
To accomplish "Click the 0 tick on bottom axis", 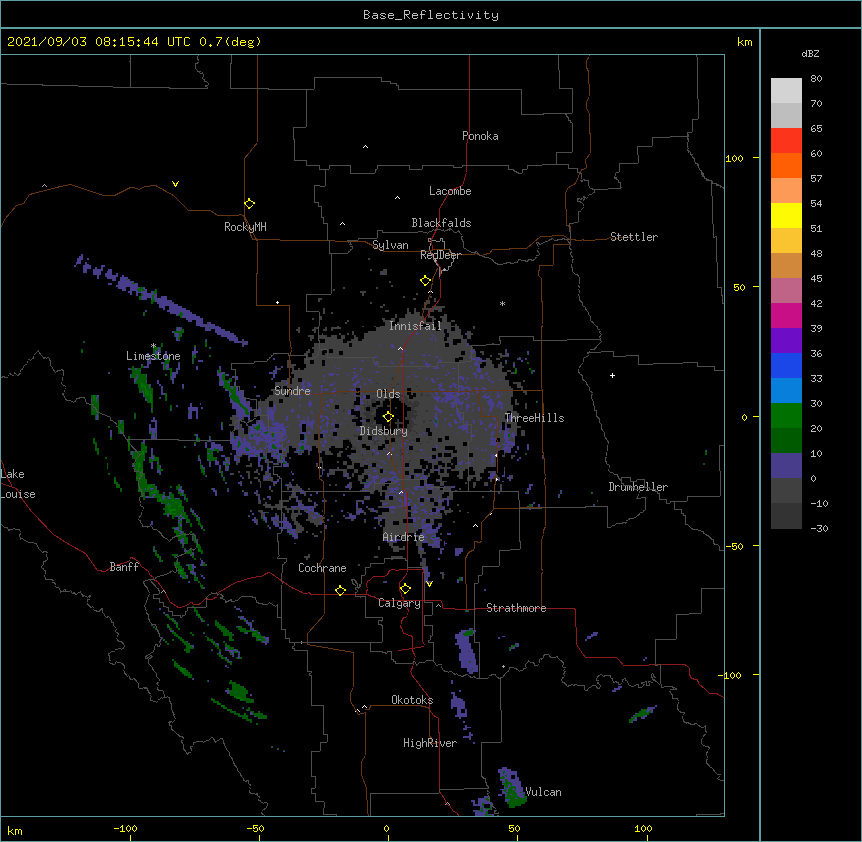I will click(x=386, y=828).
